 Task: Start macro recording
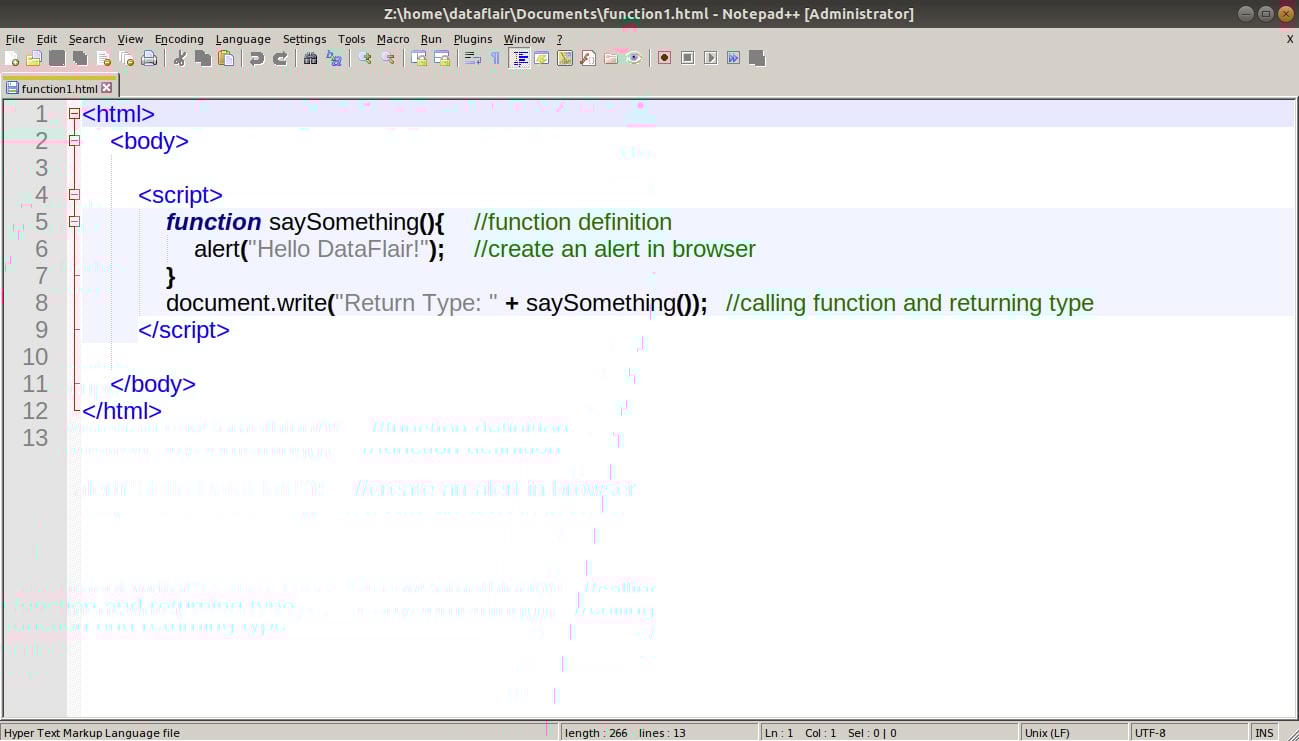click(665, 58)
